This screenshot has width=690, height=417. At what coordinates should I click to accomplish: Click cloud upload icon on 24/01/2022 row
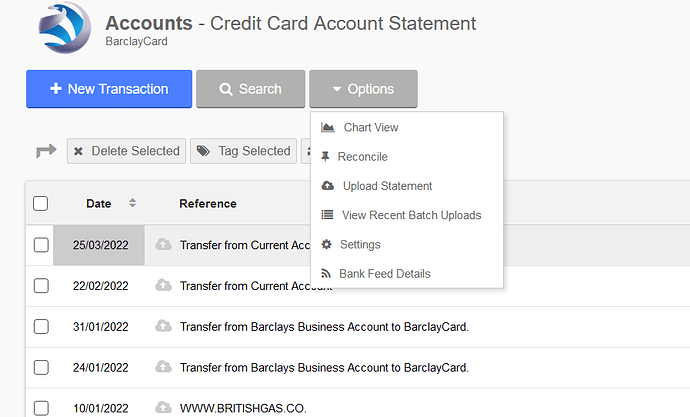click(163, 366)
